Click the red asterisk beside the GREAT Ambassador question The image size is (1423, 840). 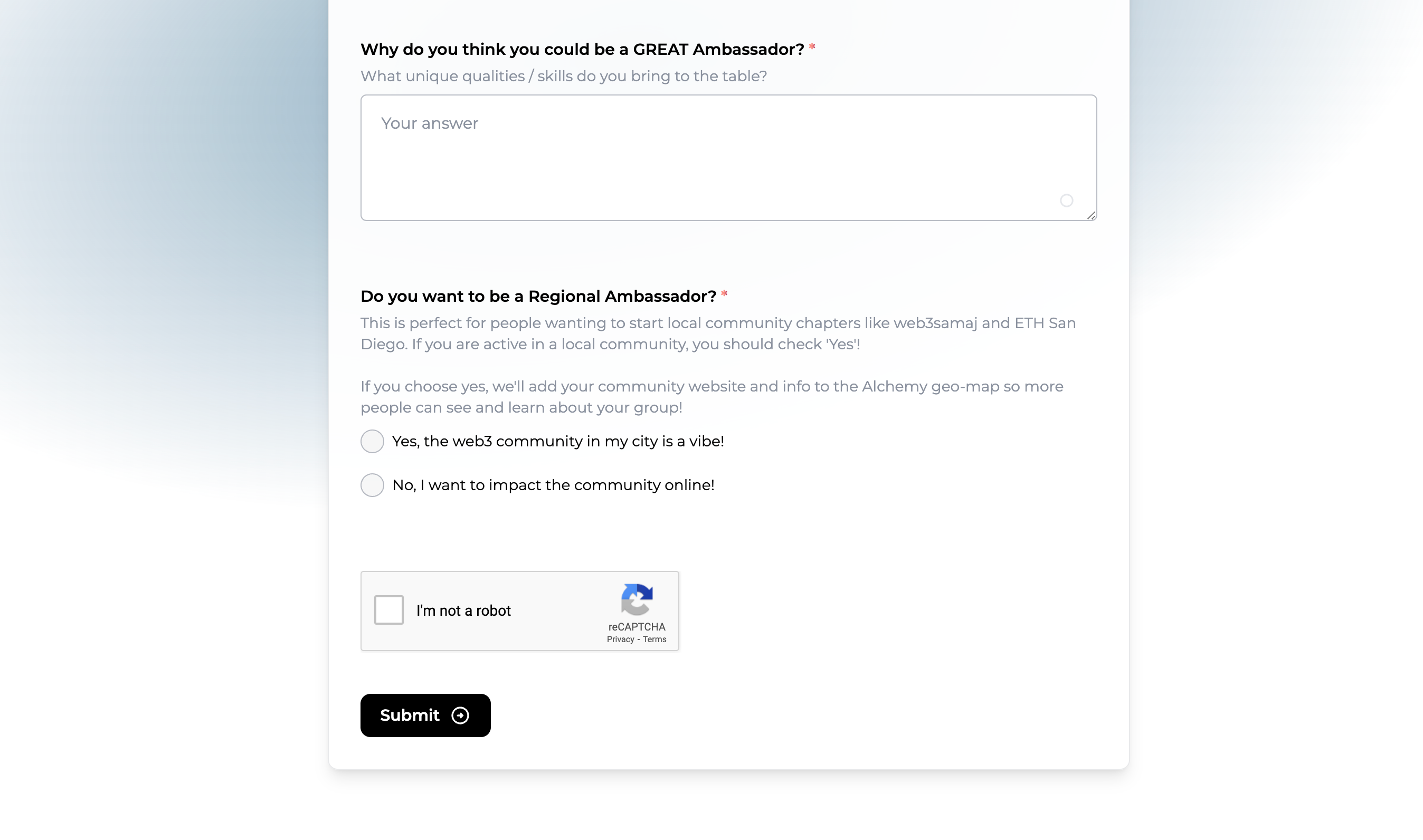pyautogui.click(x=812, y=47)
